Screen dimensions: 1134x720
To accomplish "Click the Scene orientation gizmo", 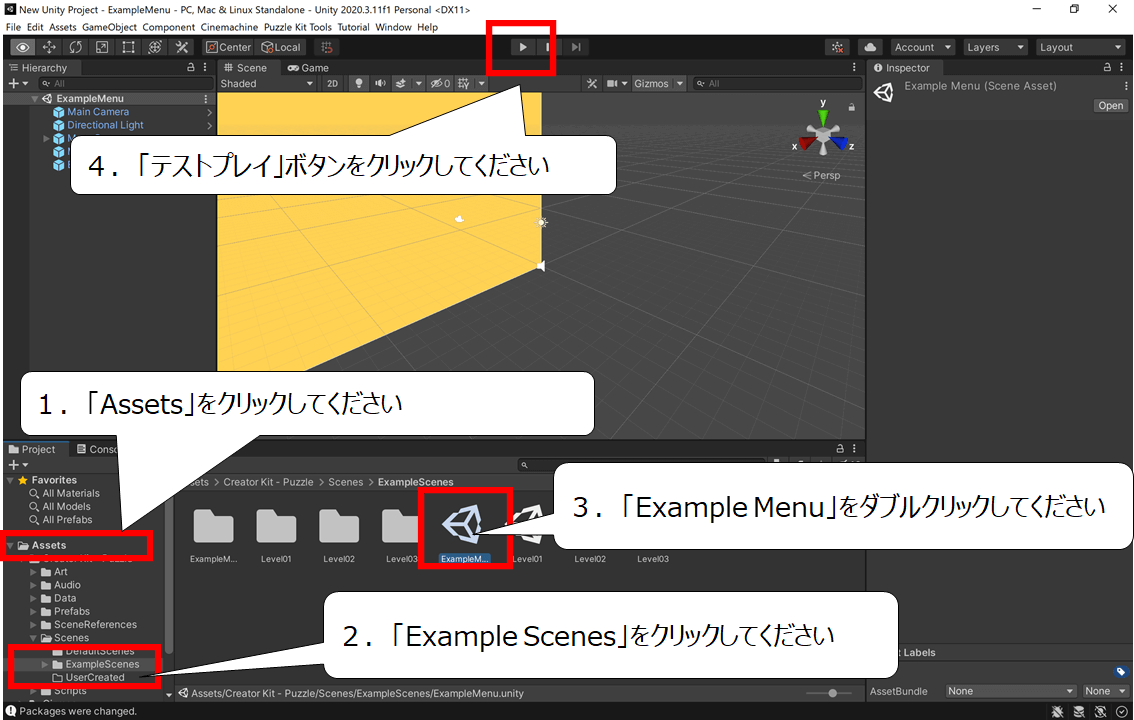I will (823, 134).
